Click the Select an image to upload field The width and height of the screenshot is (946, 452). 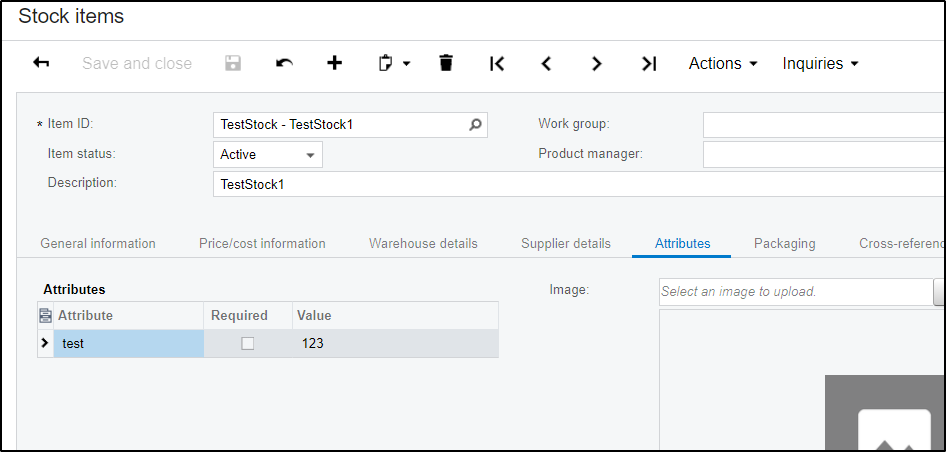[x=796, y=291]
